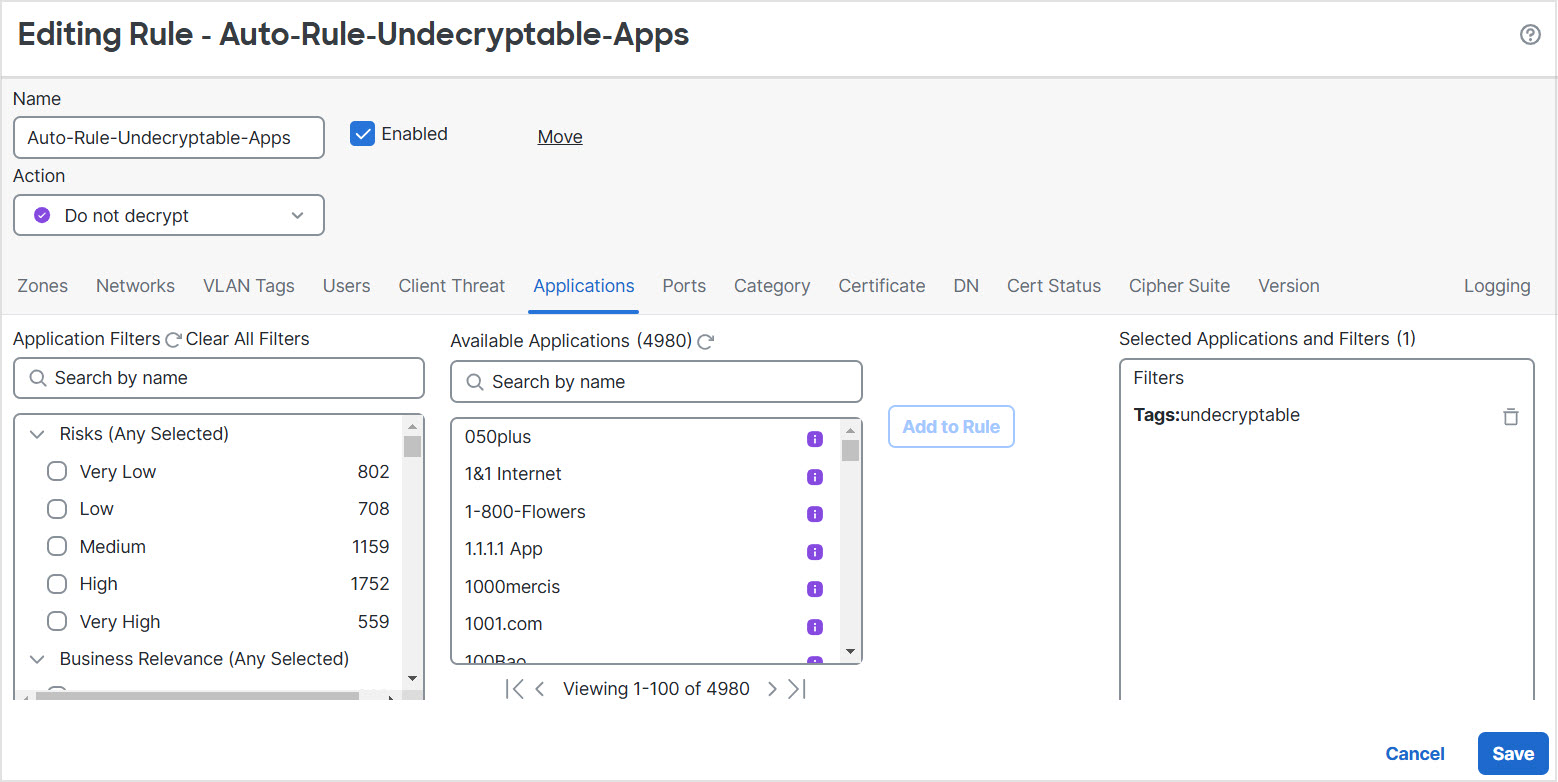1558x782 pixels.
Task: Click inside the Name input field
Action: (168, 137)
